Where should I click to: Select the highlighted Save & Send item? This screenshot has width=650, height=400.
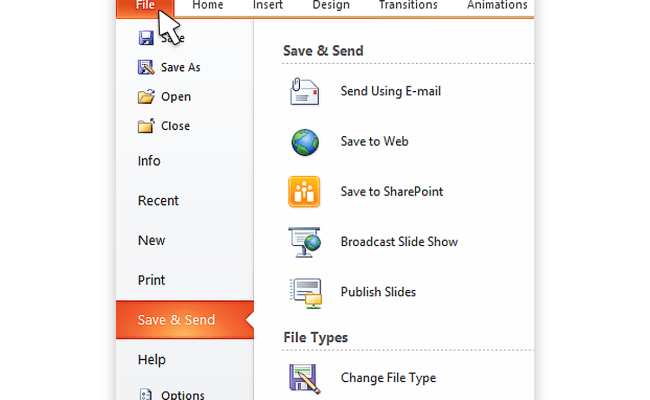click(x=185, y=320)
